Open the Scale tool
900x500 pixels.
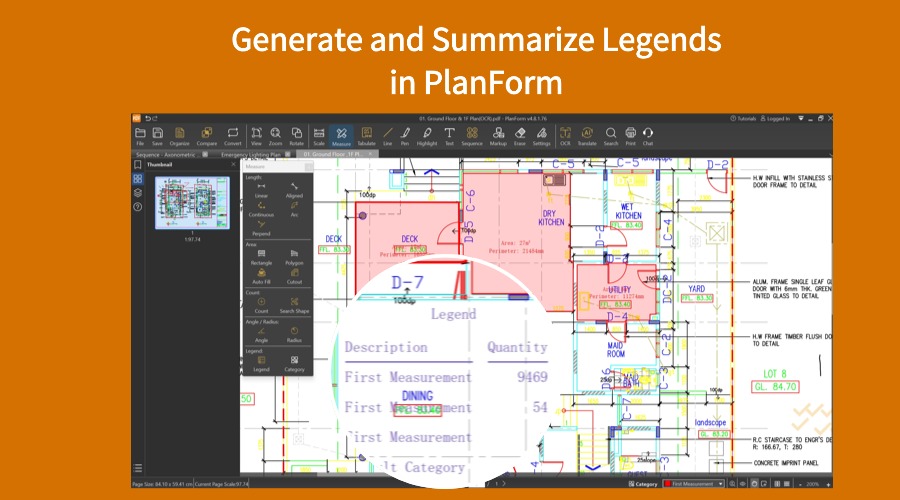pyautogui.click(x=319, y=137)
